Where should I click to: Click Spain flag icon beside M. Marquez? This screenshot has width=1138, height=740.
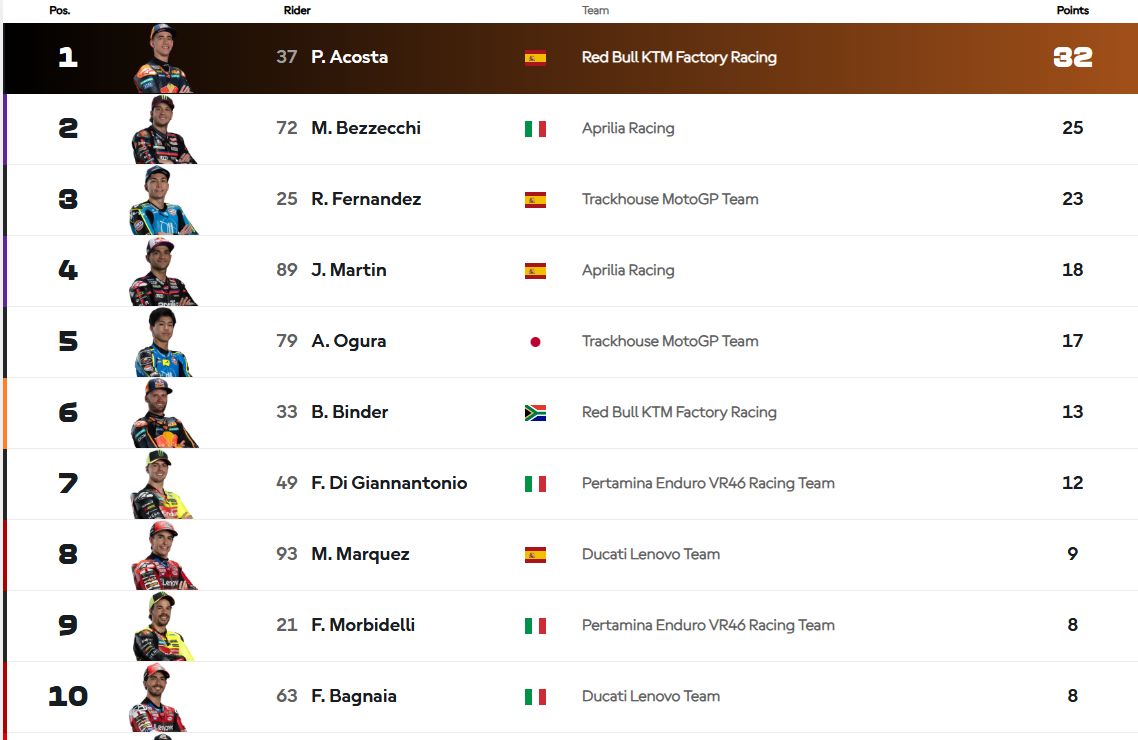535,555
